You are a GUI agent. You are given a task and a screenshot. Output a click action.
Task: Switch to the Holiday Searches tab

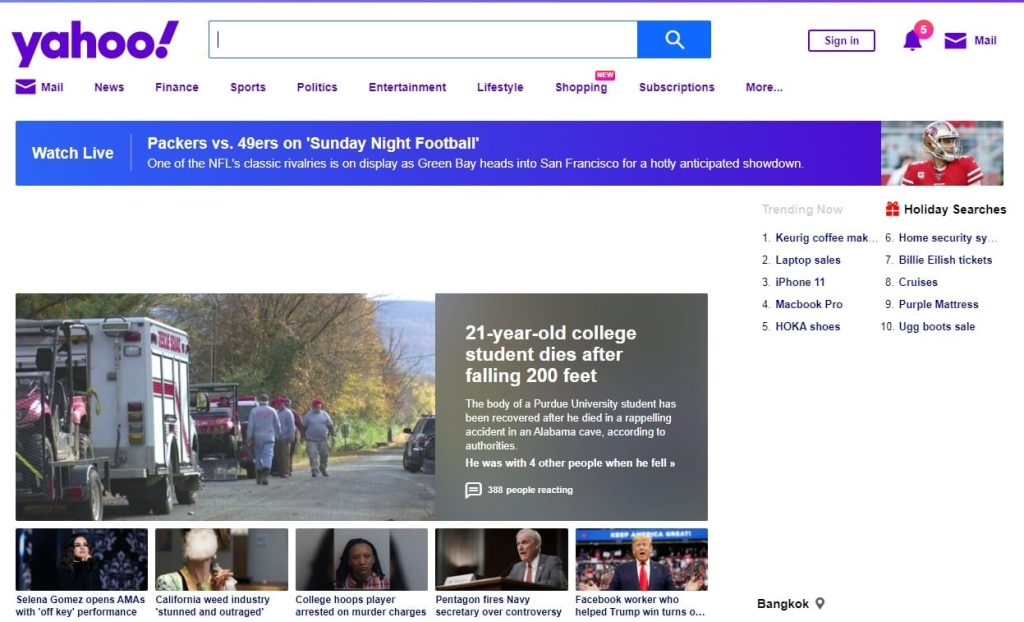click(955, 209)
